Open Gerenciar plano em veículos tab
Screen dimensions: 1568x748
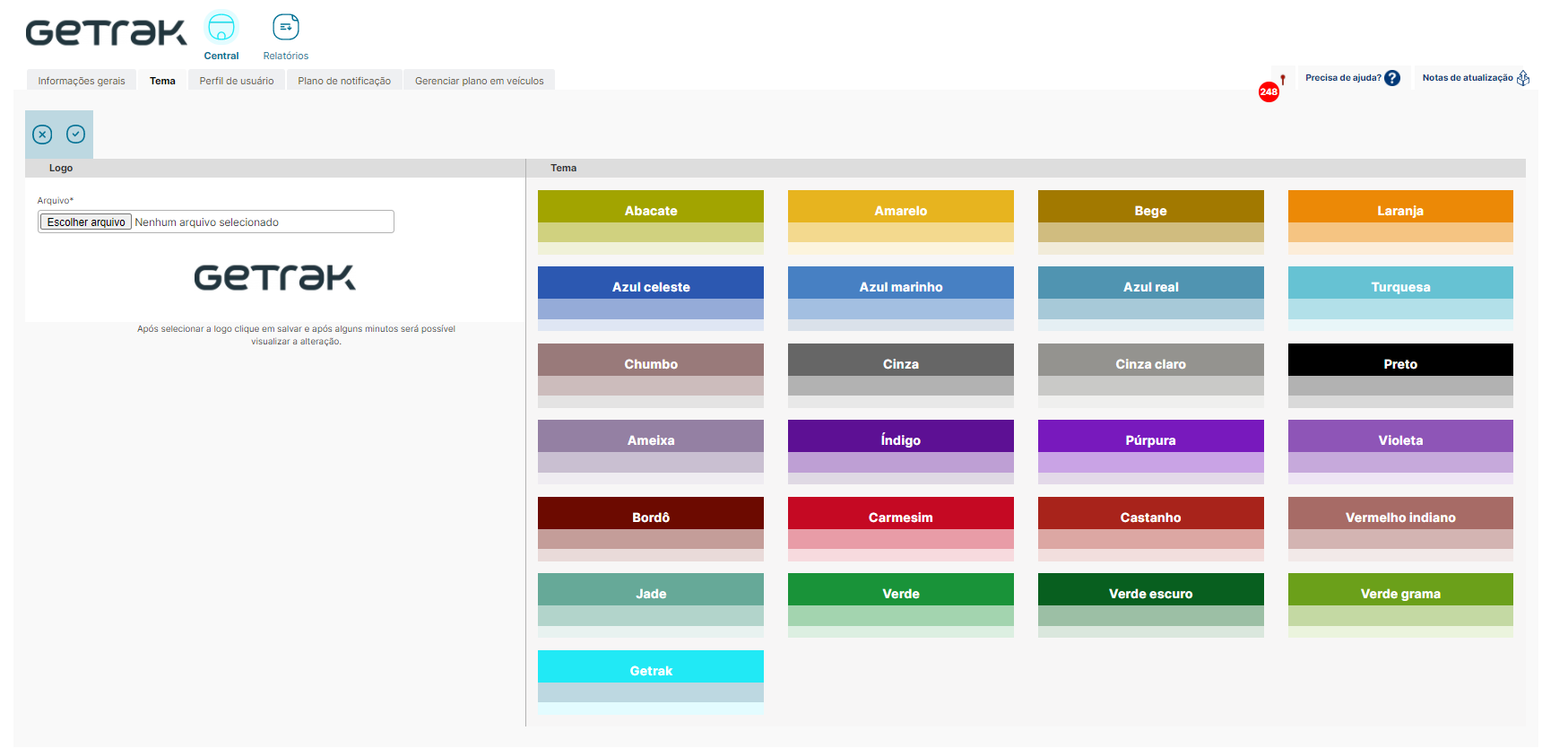coord(480,81)
